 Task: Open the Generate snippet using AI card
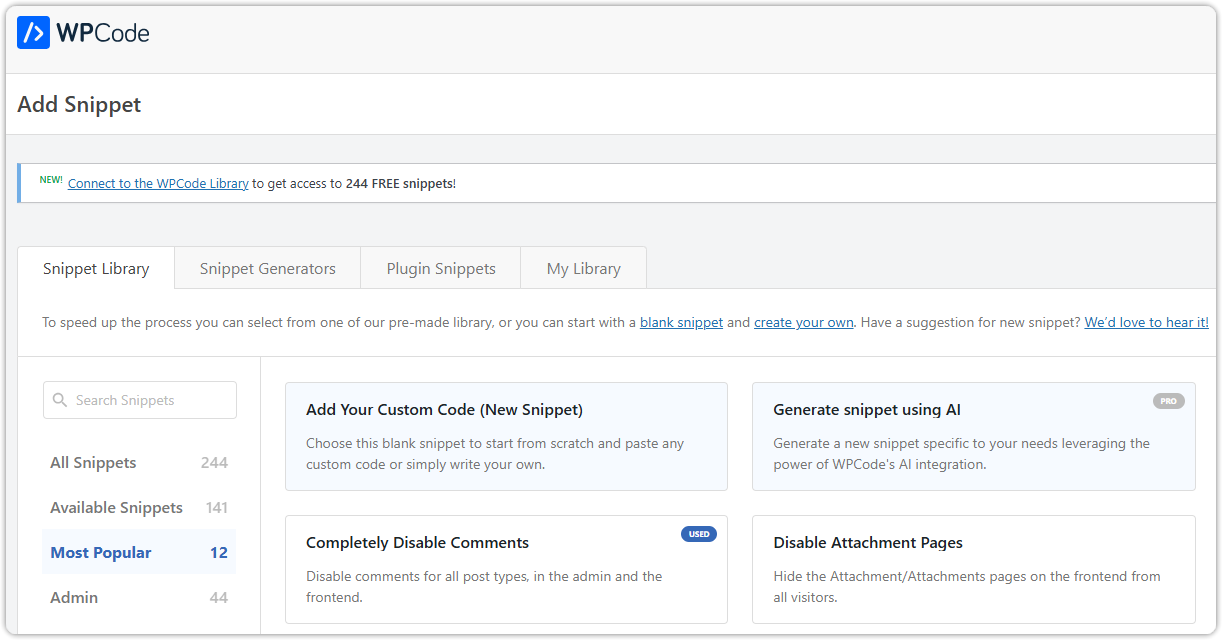(974, 436)
